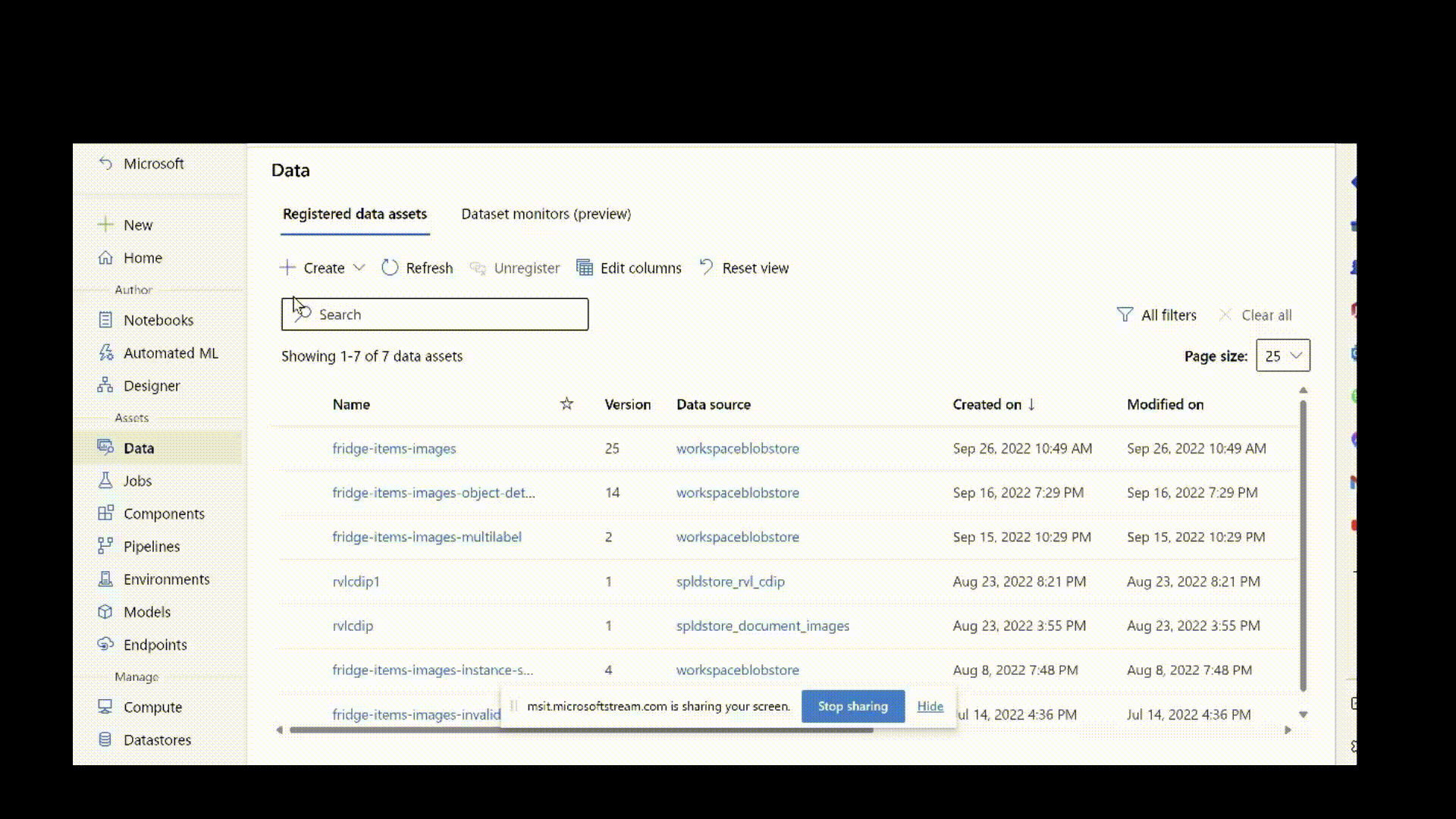Navigate to Pipelines section
Viewport: 1456px width, 819px height.
152,546
